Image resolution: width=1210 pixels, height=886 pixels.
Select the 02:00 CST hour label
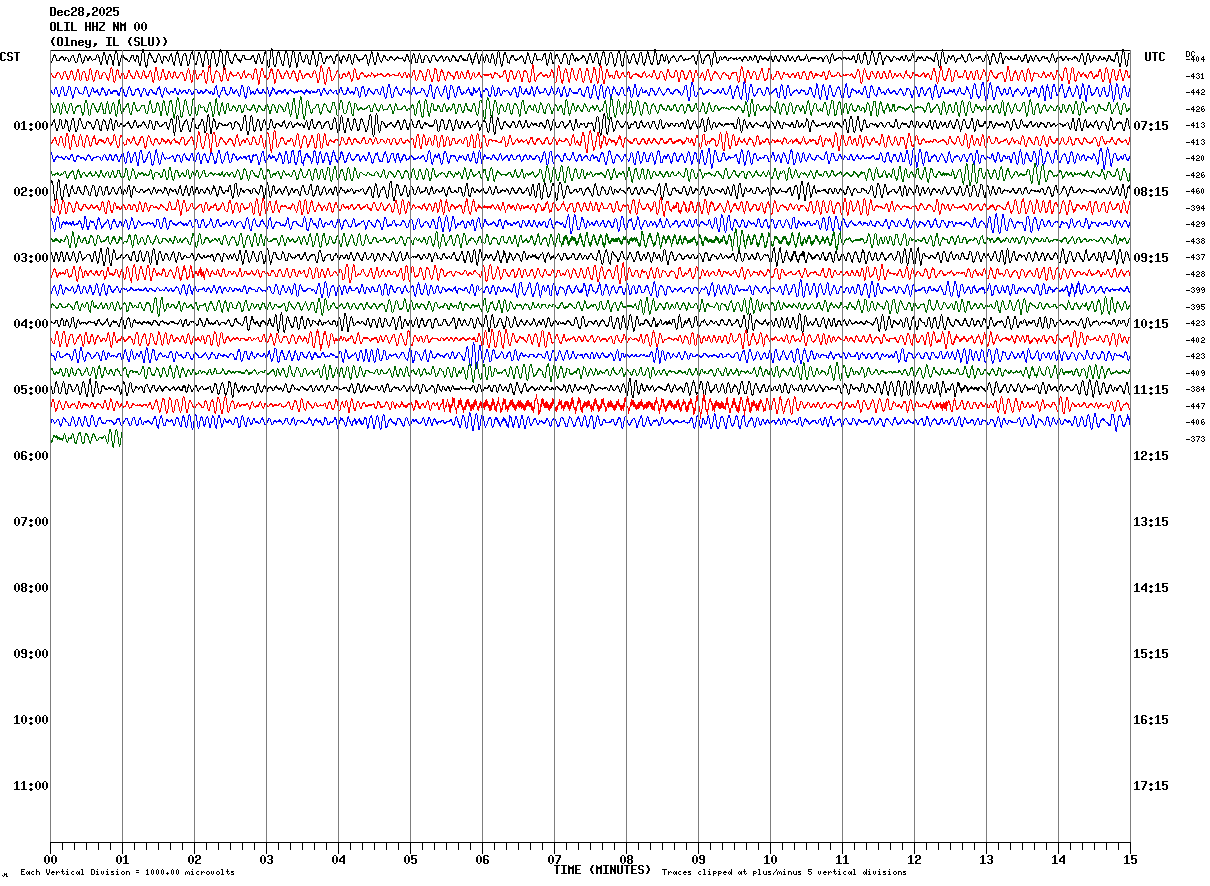tap(31, 192)
